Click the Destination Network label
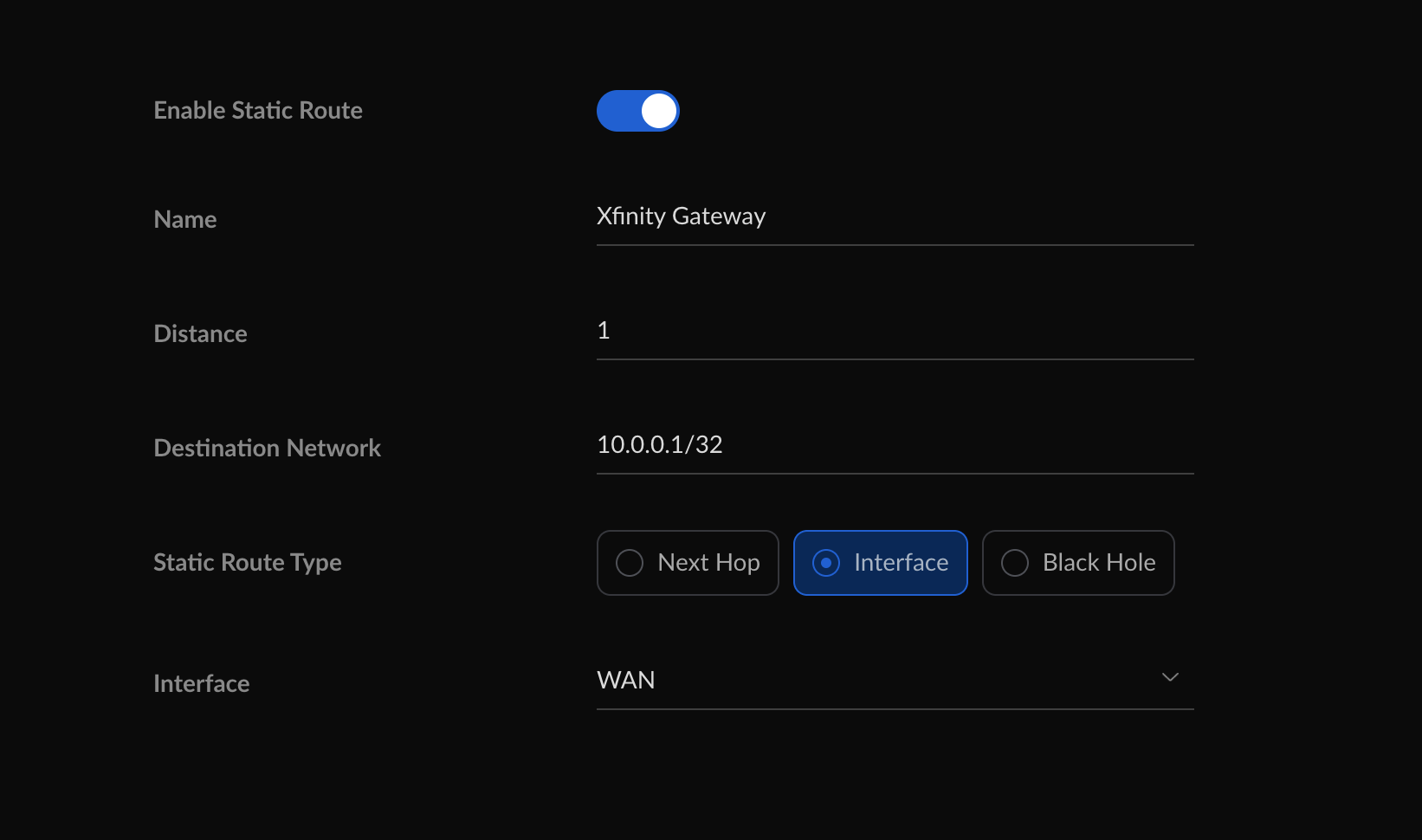Viewport: 1422px width, 840px height. [267, 449]
